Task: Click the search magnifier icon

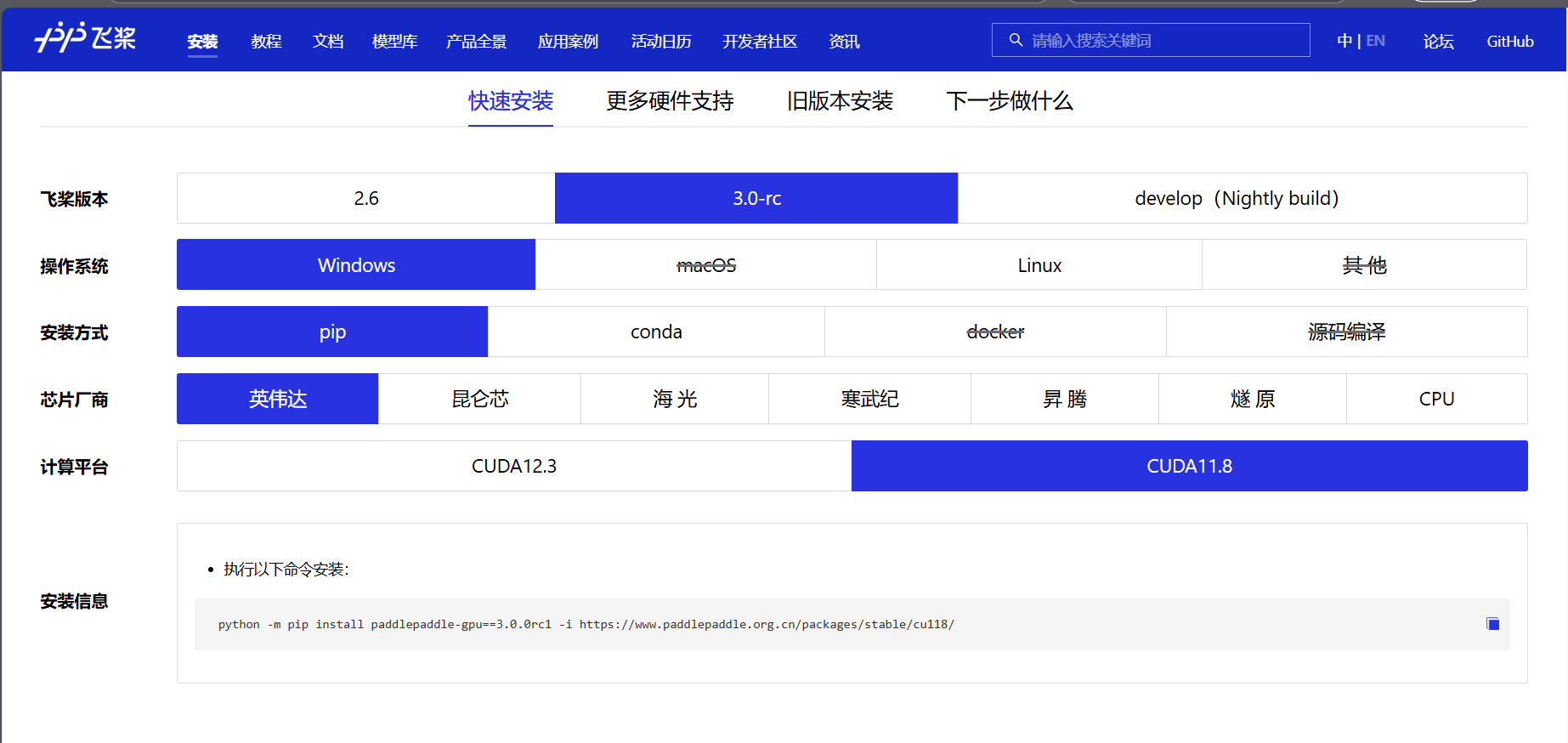Action: (1016, 40)
